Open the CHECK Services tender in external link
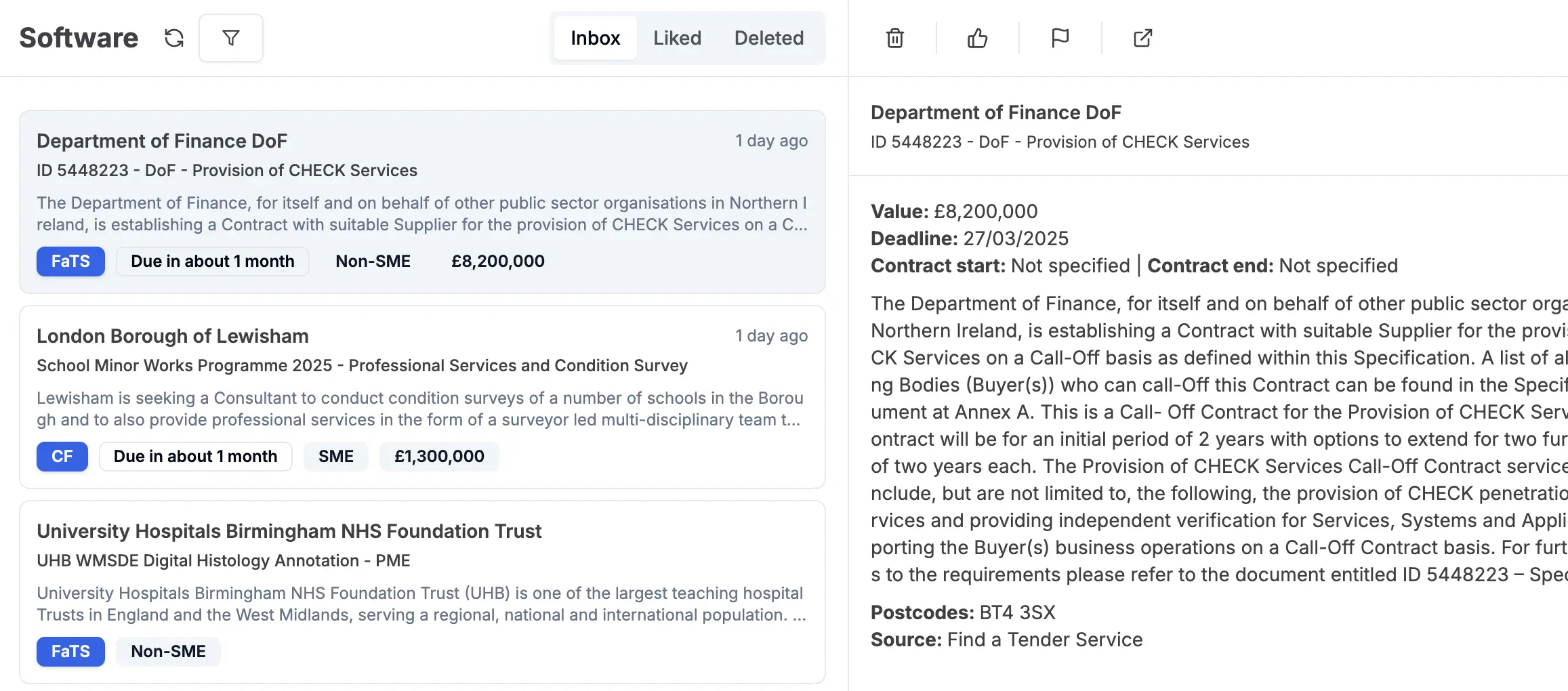This screenshot has width=1568, height=691. (1142, 38)
